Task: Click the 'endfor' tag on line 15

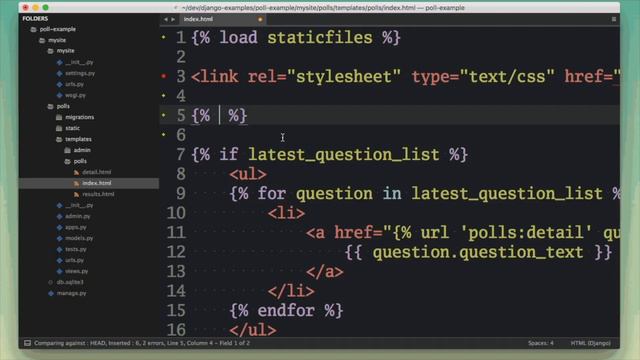Action: (x=286, y=311)
